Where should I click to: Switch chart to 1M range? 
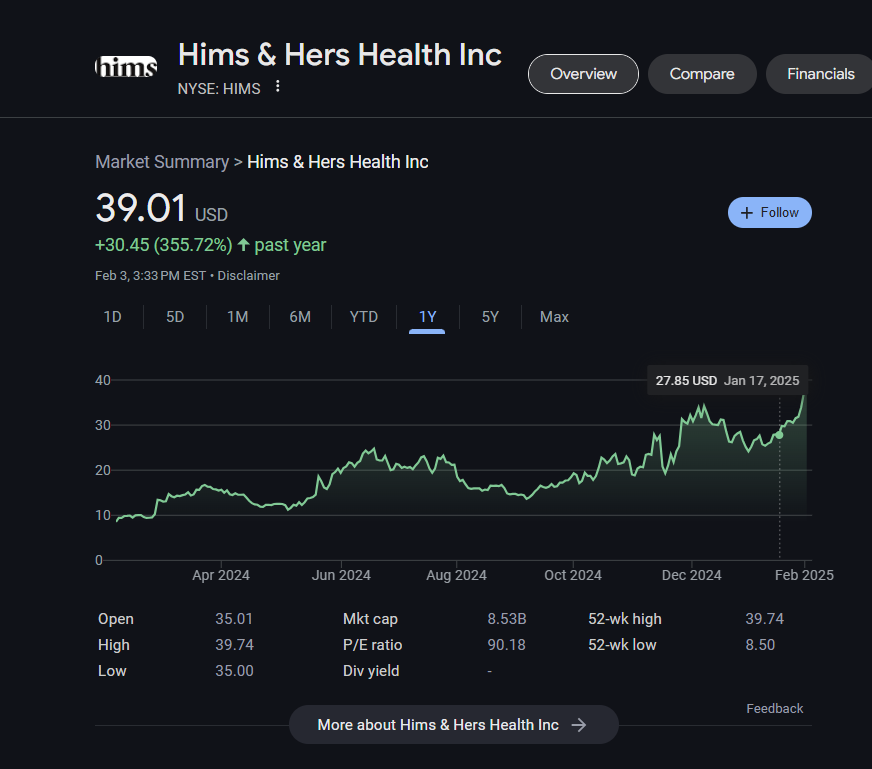pos(237,317)
